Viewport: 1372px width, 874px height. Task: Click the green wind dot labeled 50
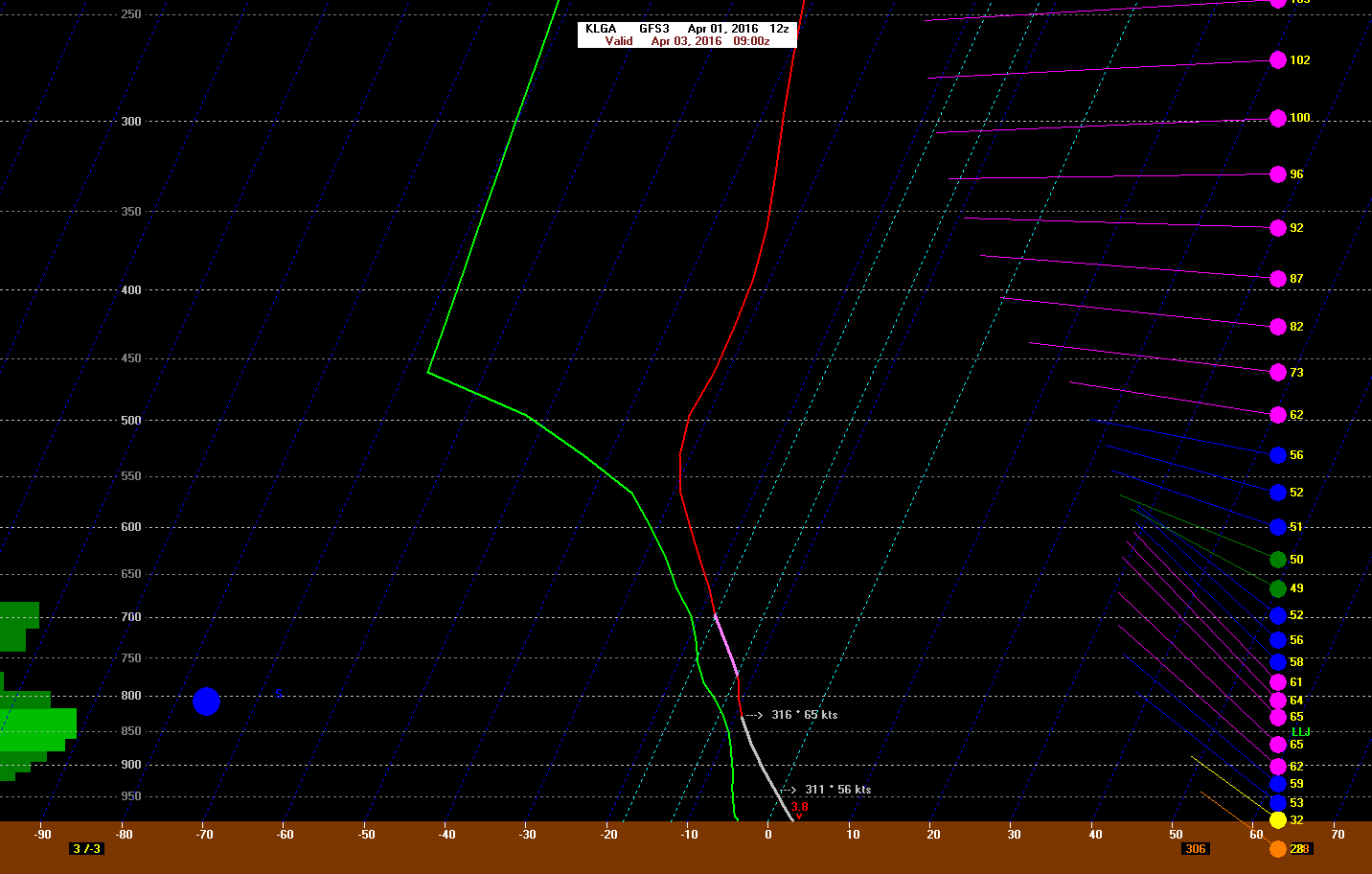click(1277, 560)
